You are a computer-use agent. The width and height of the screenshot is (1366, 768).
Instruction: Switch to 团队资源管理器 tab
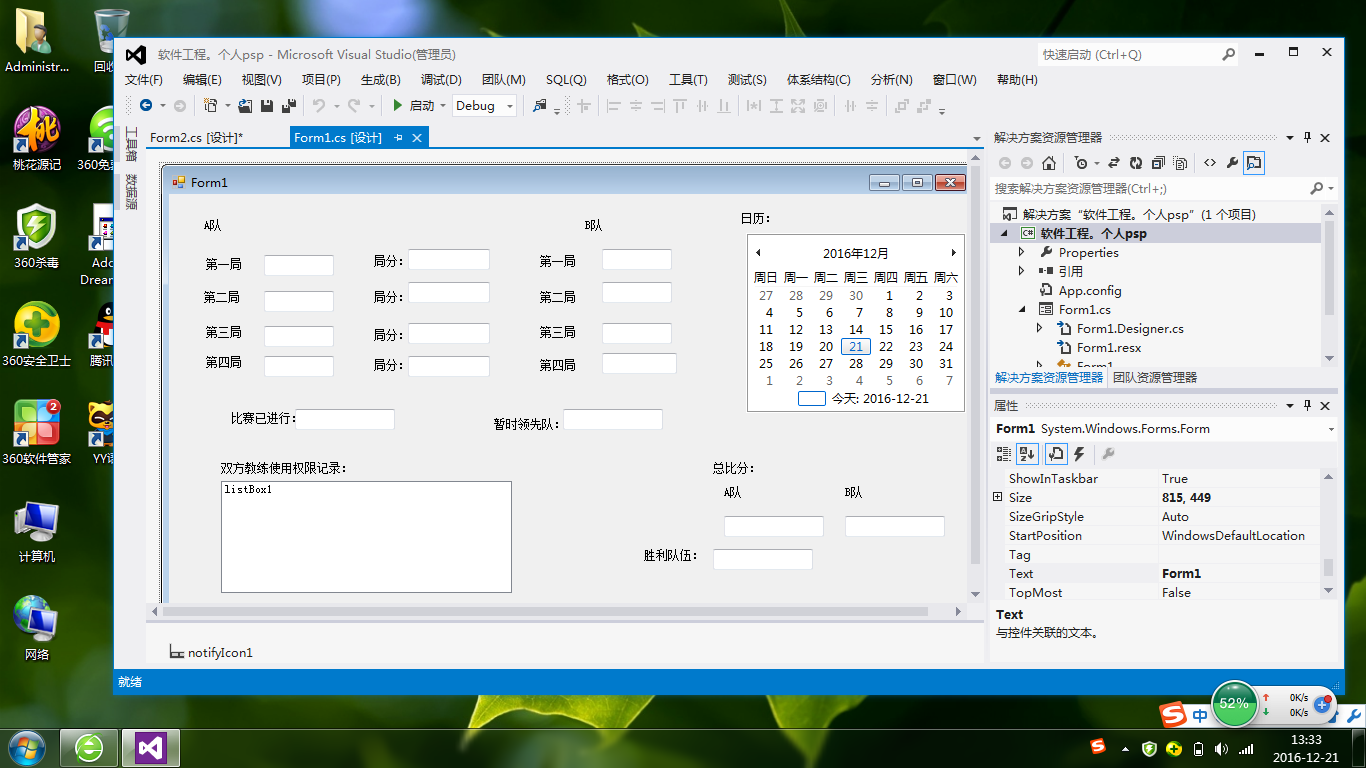1155,378
